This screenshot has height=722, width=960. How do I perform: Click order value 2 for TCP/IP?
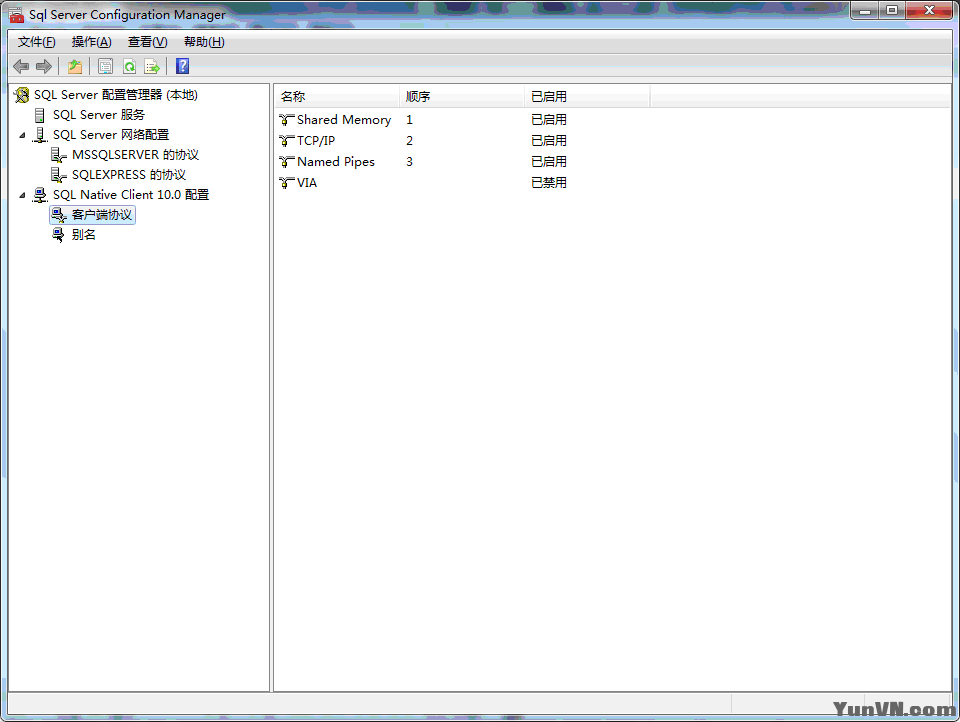click(410, 141)
